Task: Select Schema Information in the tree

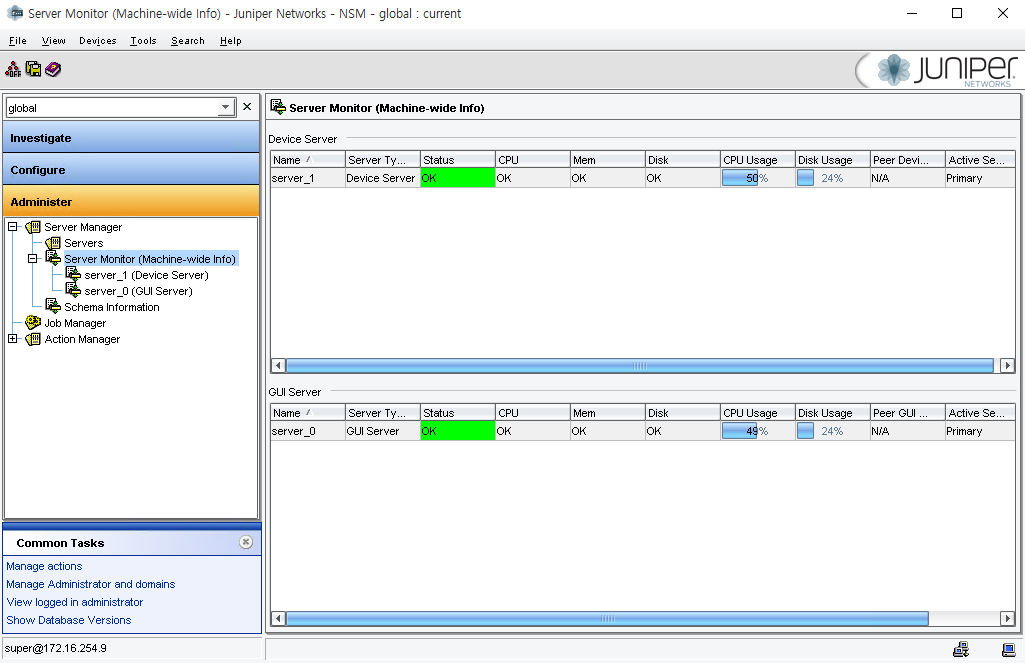Action: (x=112, y=307)
